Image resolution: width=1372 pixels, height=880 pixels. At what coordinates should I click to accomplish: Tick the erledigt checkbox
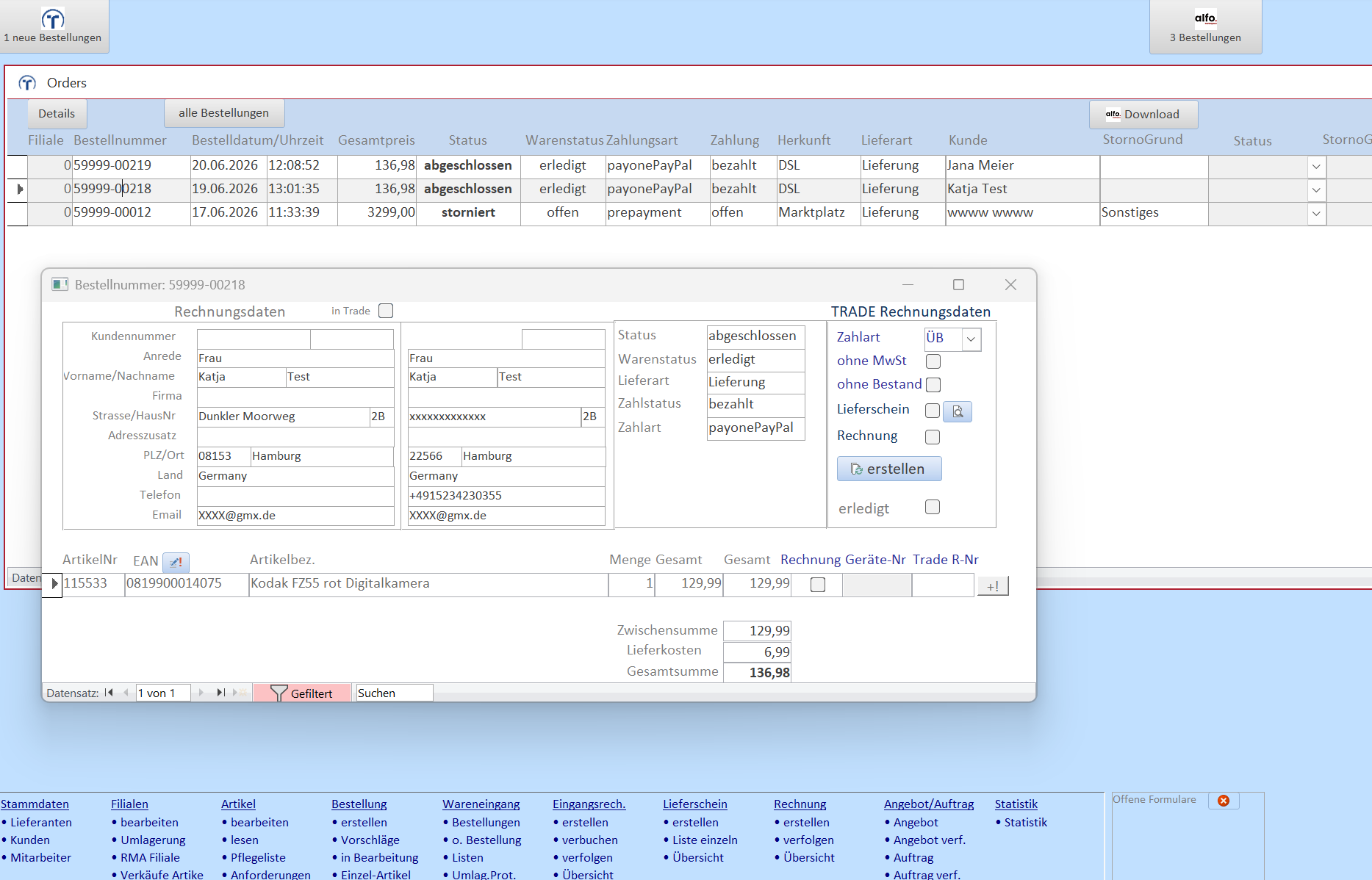pyautogui.click(x=933, y=507)
